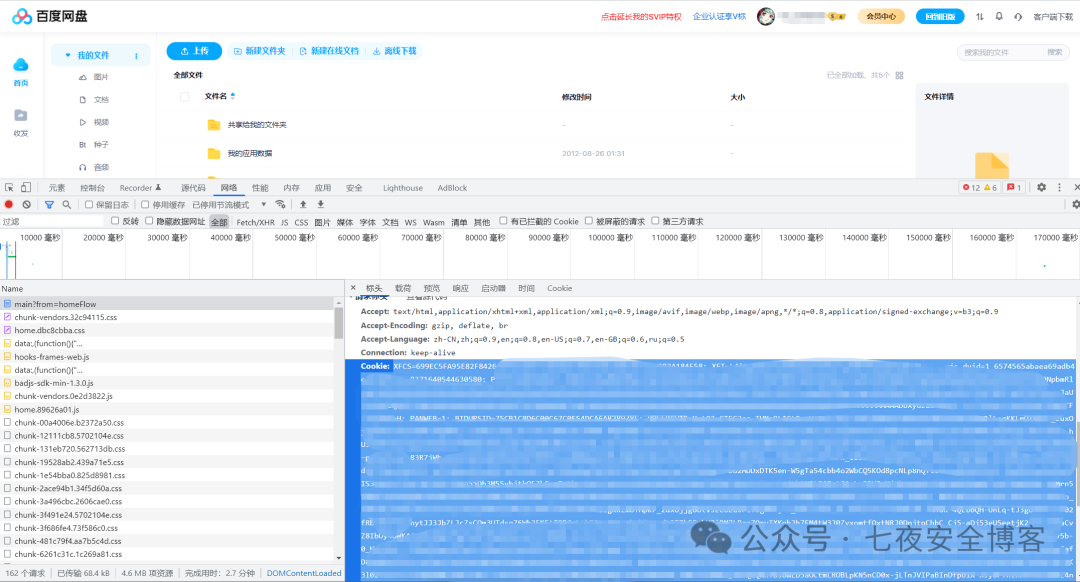Image resolution: width=1080 pixels, height=582 pixels.
Task: Switch to 元素 Elements tab
Action: tap(57, 187)
